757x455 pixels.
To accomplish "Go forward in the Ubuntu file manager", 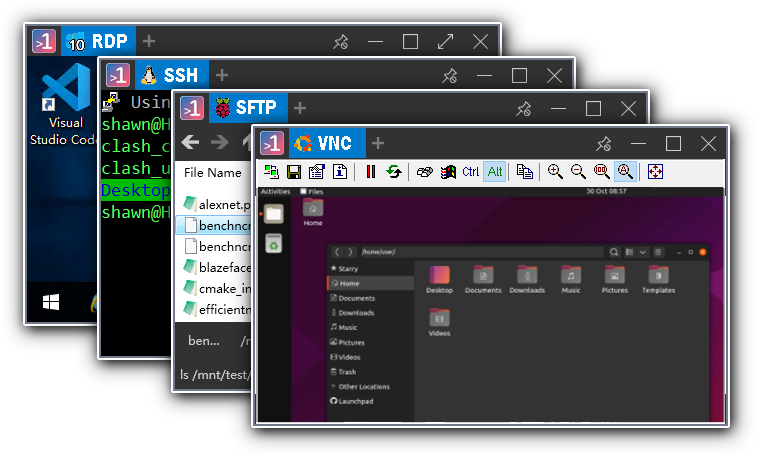I will click(350, 252).
